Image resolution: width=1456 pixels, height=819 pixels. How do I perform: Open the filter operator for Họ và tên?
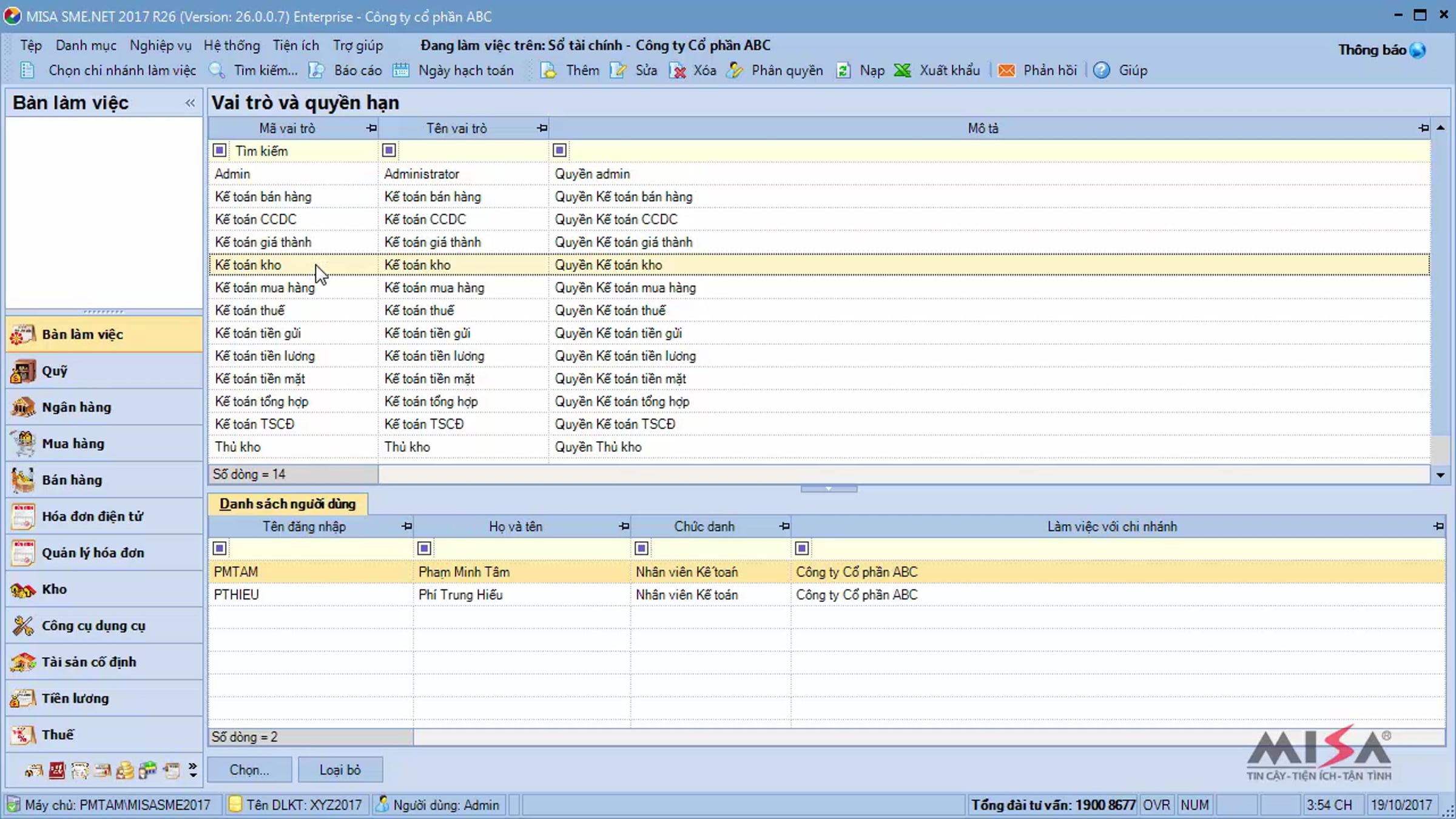tap(424, 548)
